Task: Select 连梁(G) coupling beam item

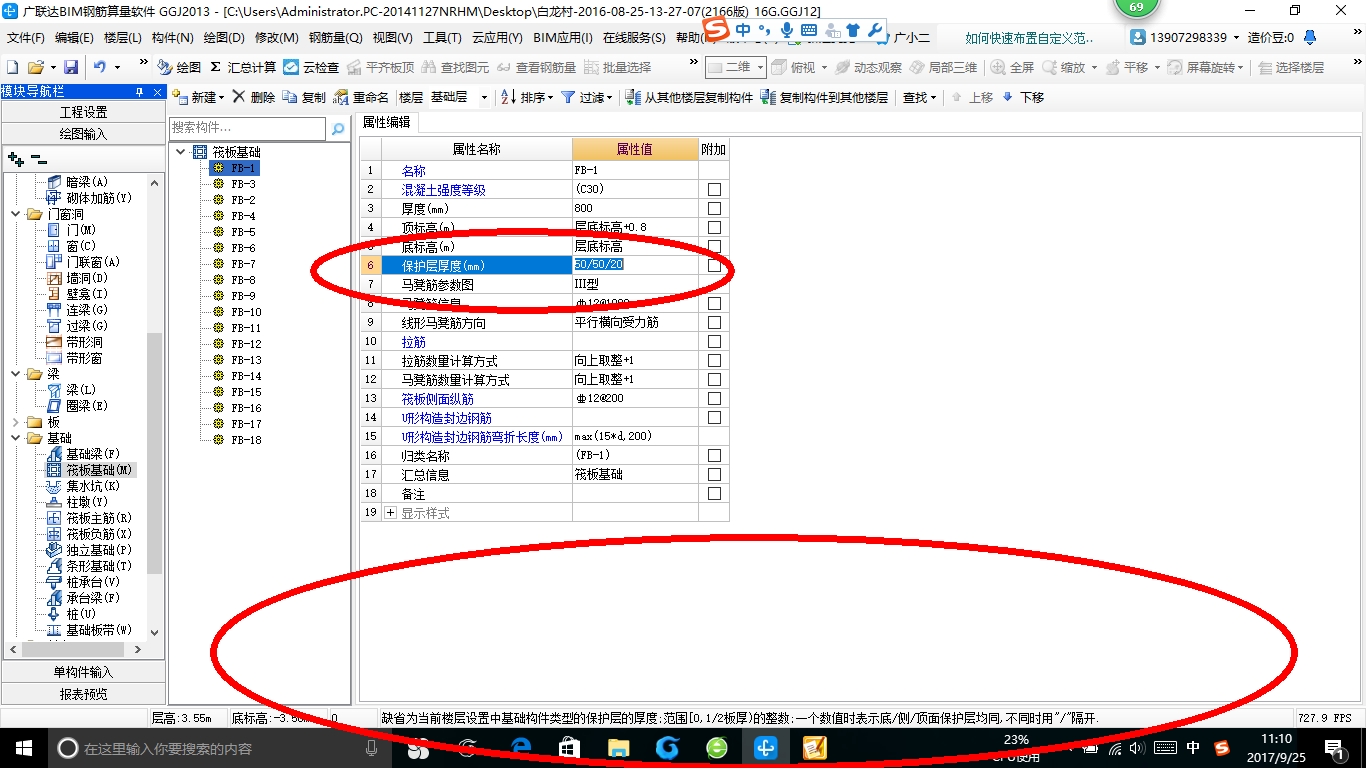Action: (x=78, y=310)
